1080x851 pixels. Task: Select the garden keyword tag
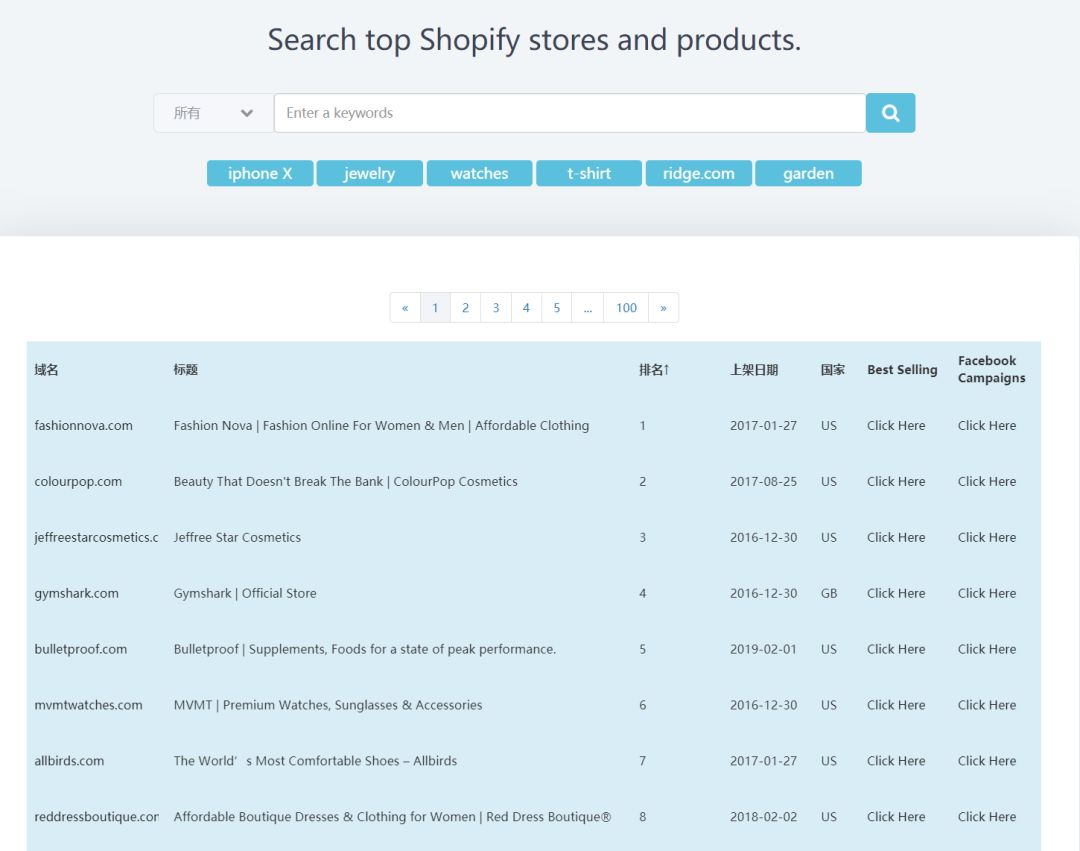coord(808,173)
